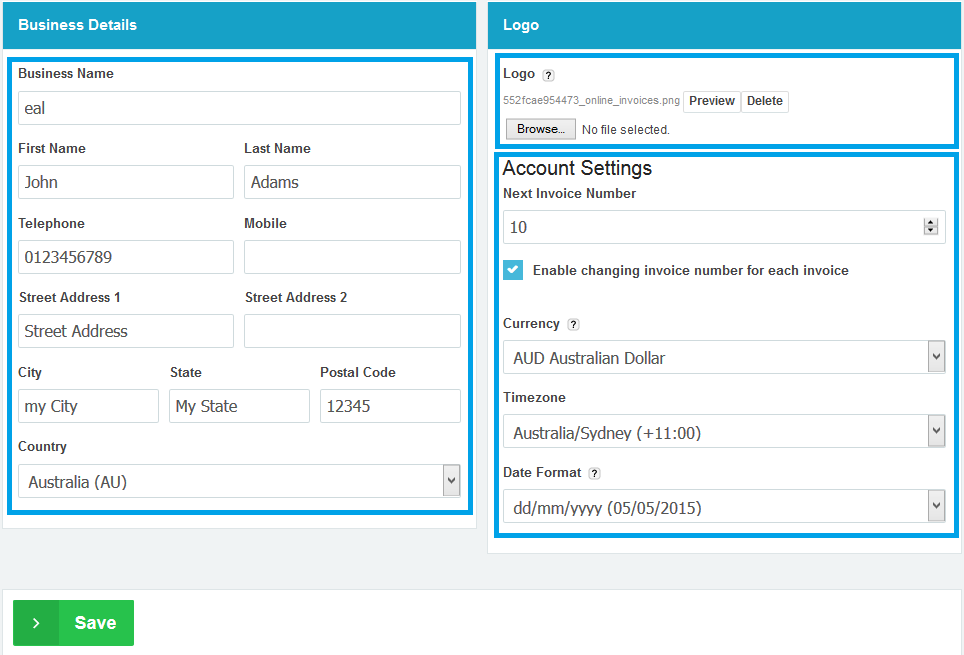Delete the uploaded logo file

[765, 101]
